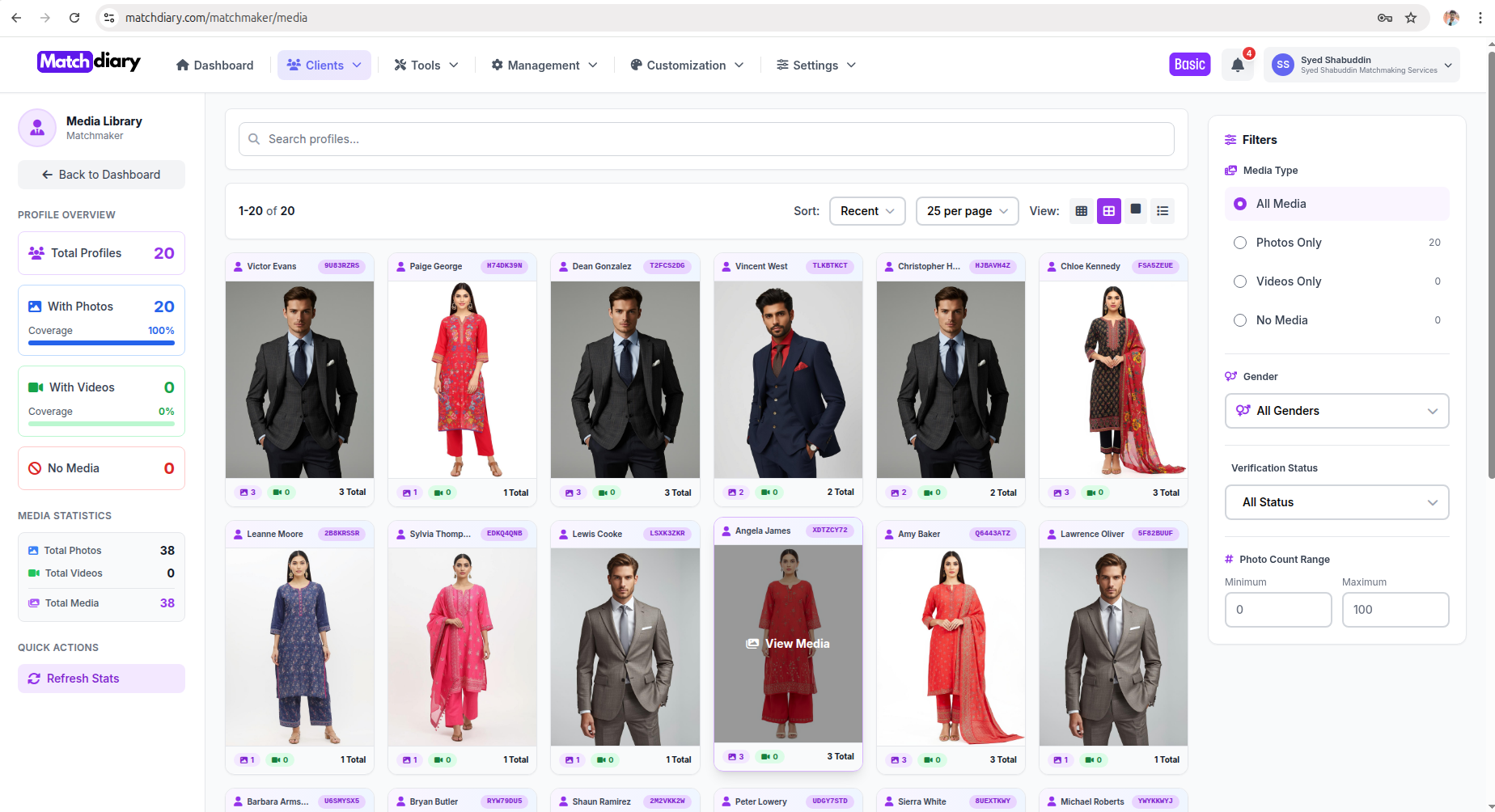Bookmark this page with the star icon
This screenshot has width=1495, height=812.
point(1411,18)
